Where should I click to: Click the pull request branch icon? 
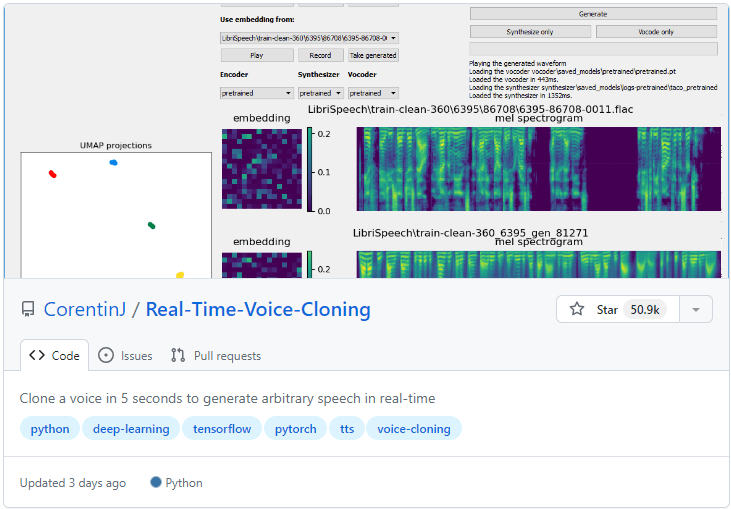178,356
